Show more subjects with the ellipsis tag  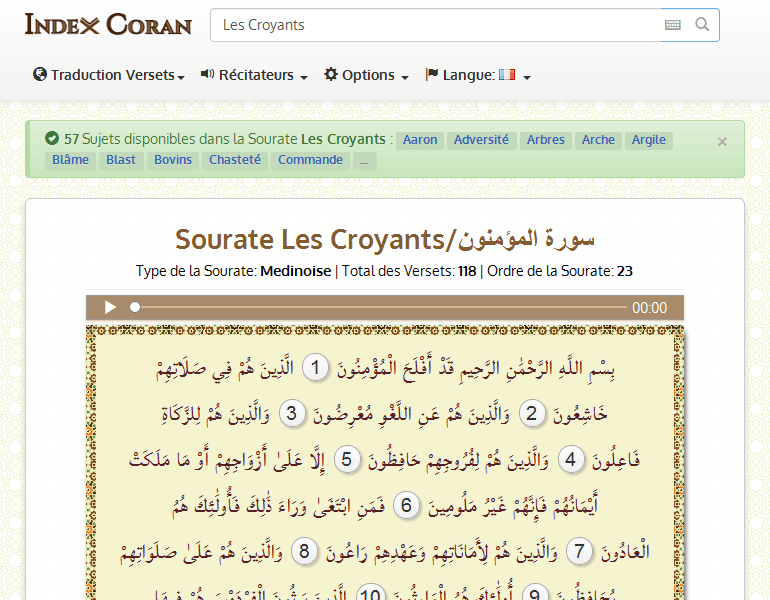coord(364,160)
